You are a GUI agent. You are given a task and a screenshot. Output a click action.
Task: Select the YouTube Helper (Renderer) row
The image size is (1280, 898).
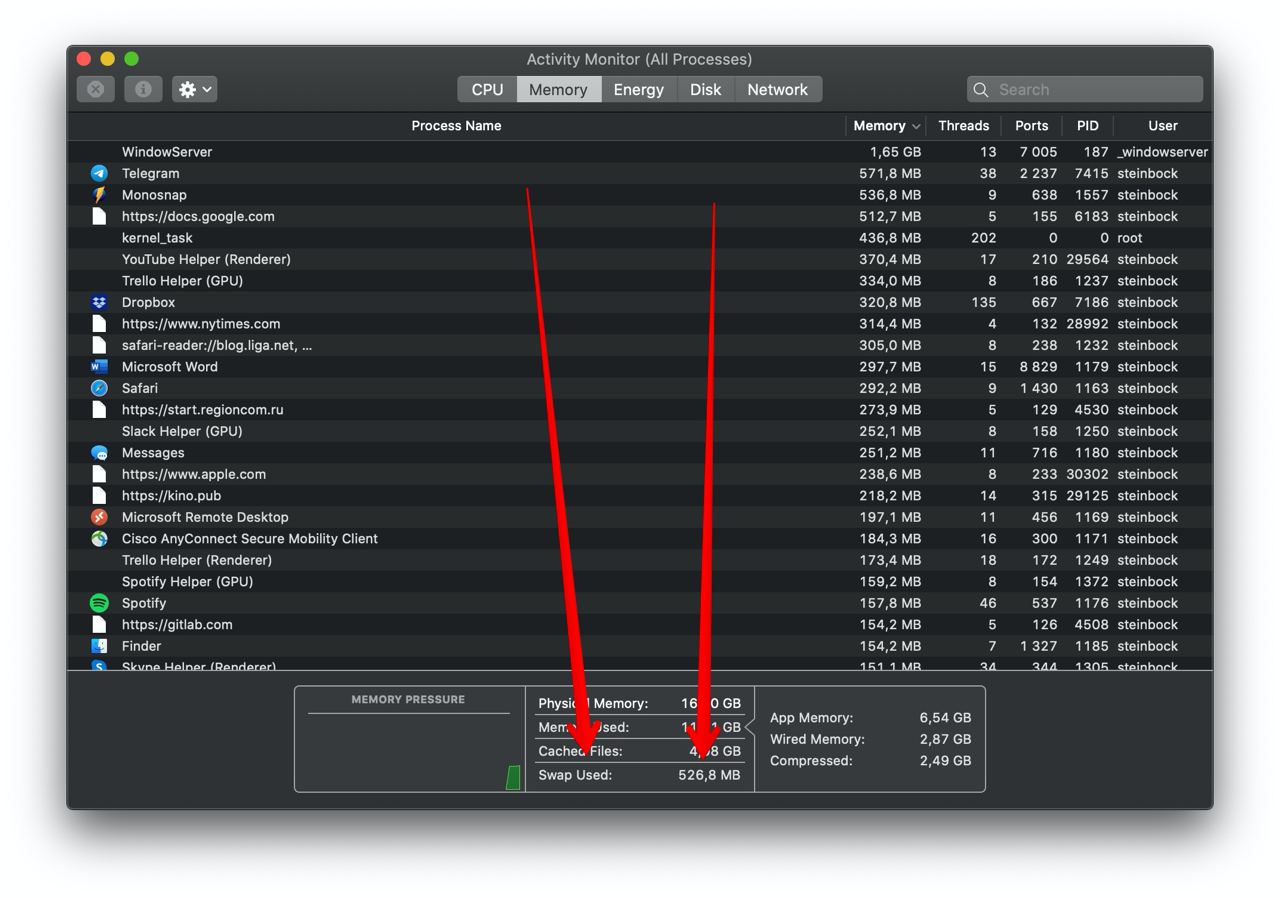tap(640, 259)
